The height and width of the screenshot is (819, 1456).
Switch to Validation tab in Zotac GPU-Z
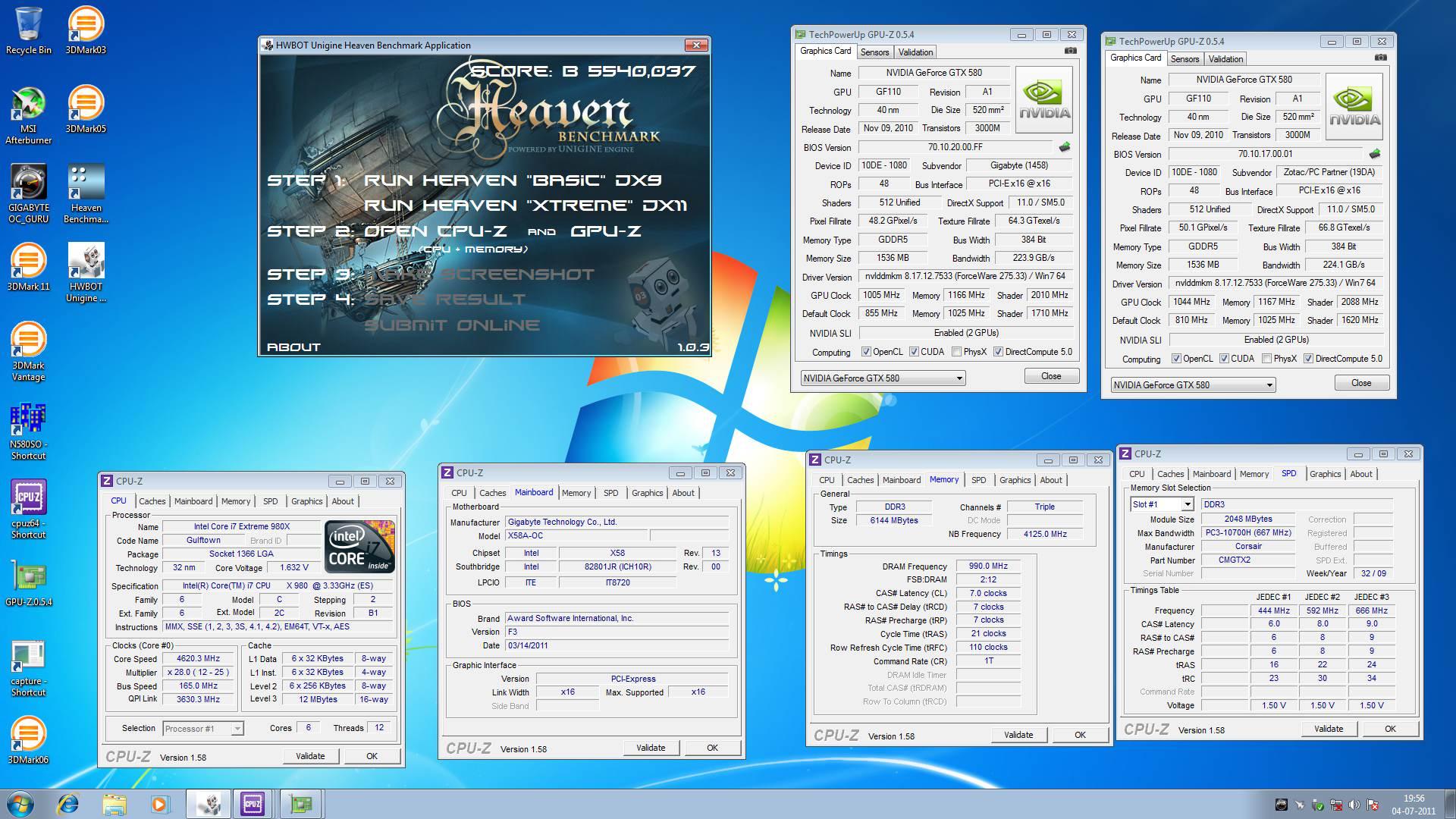point(1225,59)
